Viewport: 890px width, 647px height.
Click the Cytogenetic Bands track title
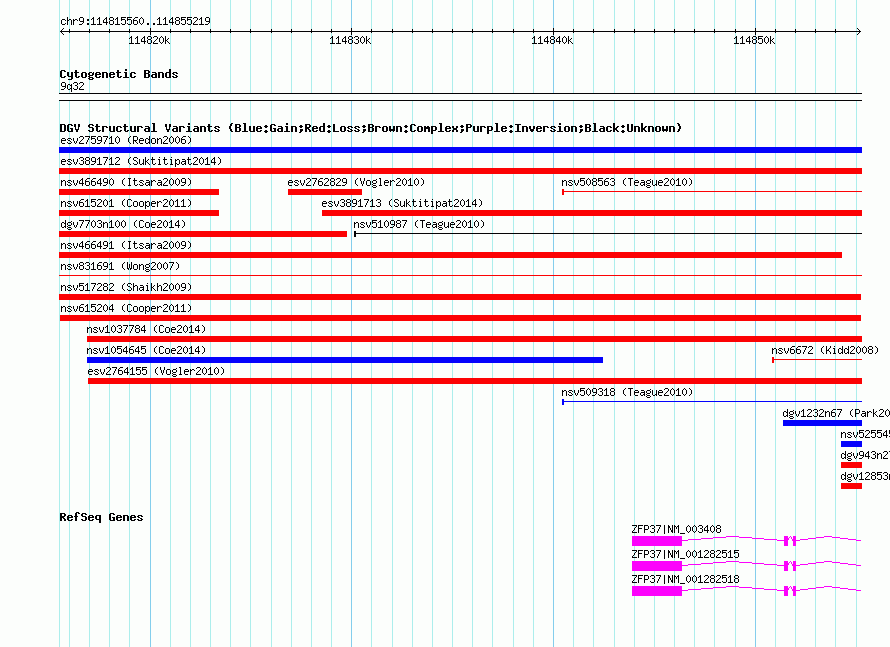tap(119, 74)
